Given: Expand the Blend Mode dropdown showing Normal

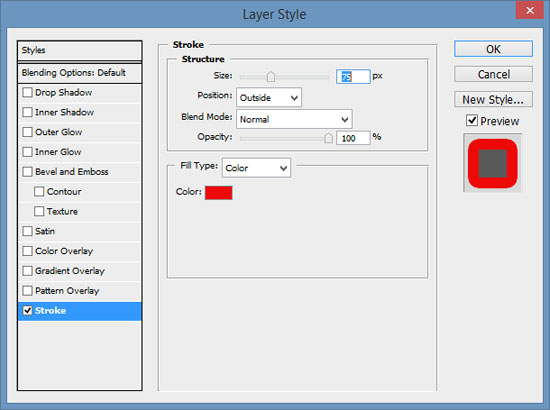Looking at the screenshot, I should tap(294, 119).
